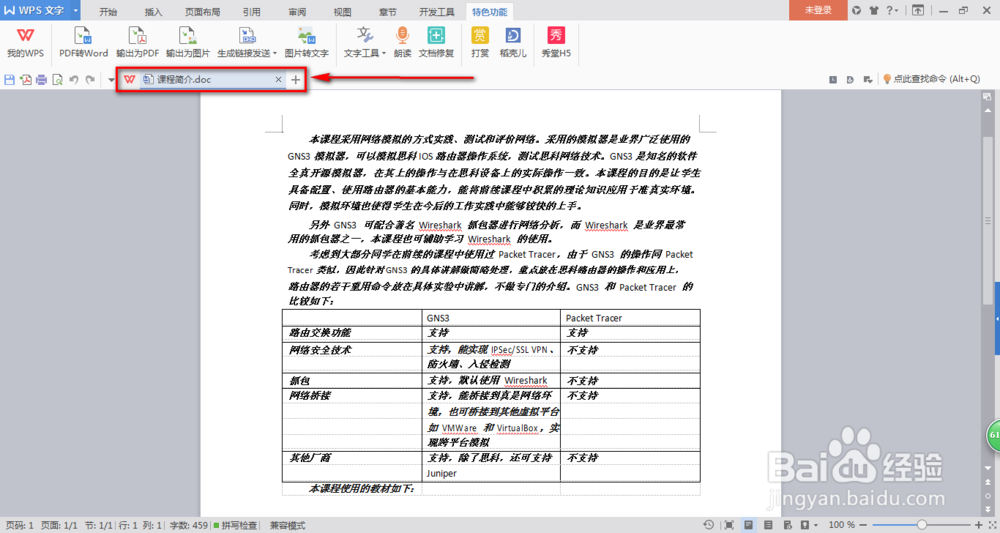Image resolution: width=1000 pixels, height=533 pixels.
Task: Switch to the 章节 ribbon tab
Action: tap(388, 11)
